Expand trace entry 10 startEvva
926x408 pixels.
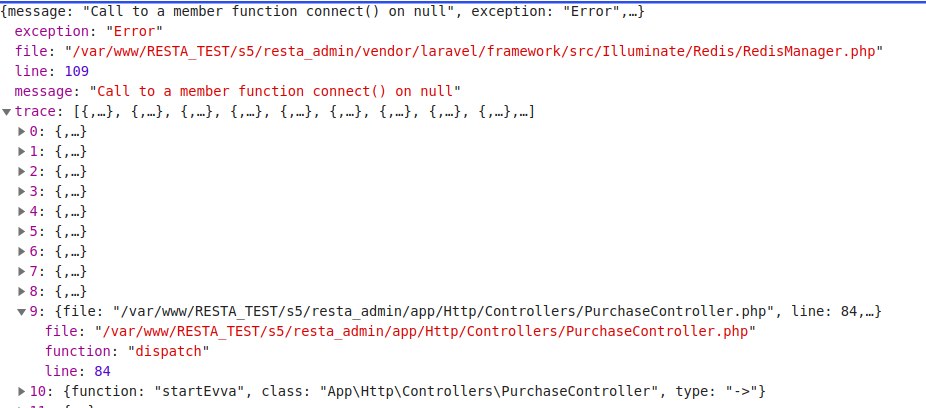[23, 390]
